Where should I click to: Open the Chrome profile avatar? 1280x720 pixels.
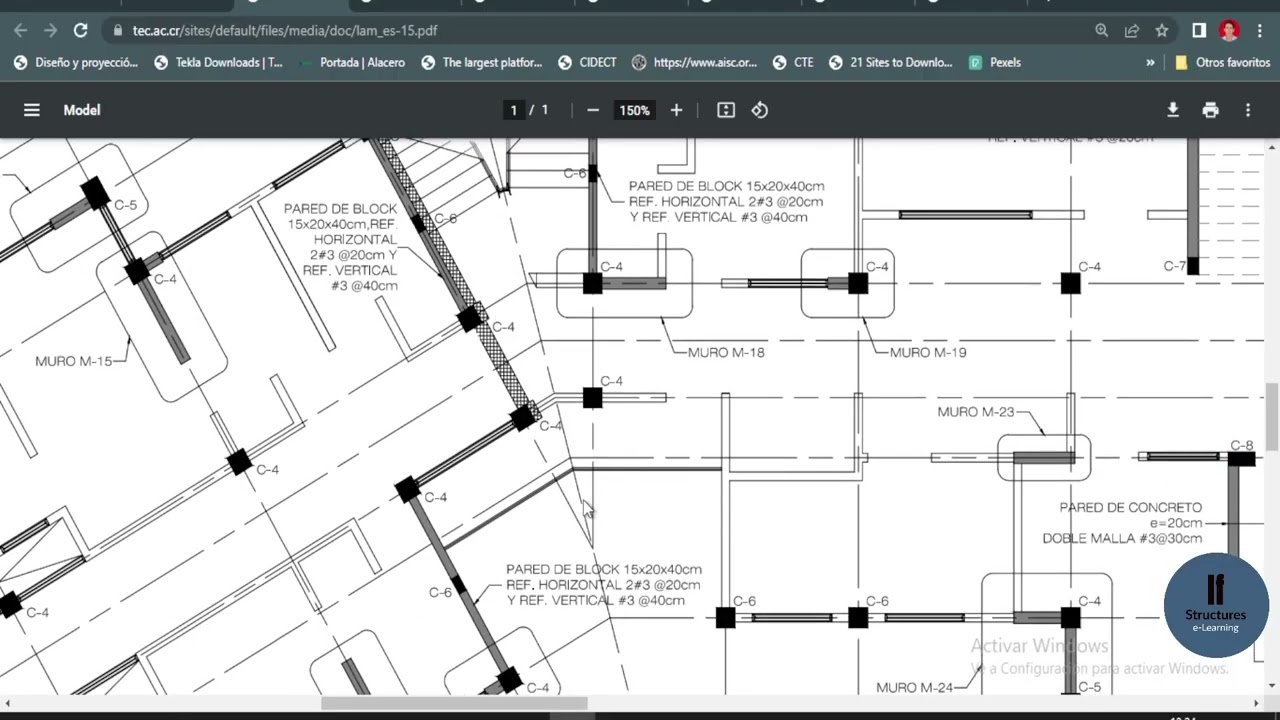pos(1229,31)
